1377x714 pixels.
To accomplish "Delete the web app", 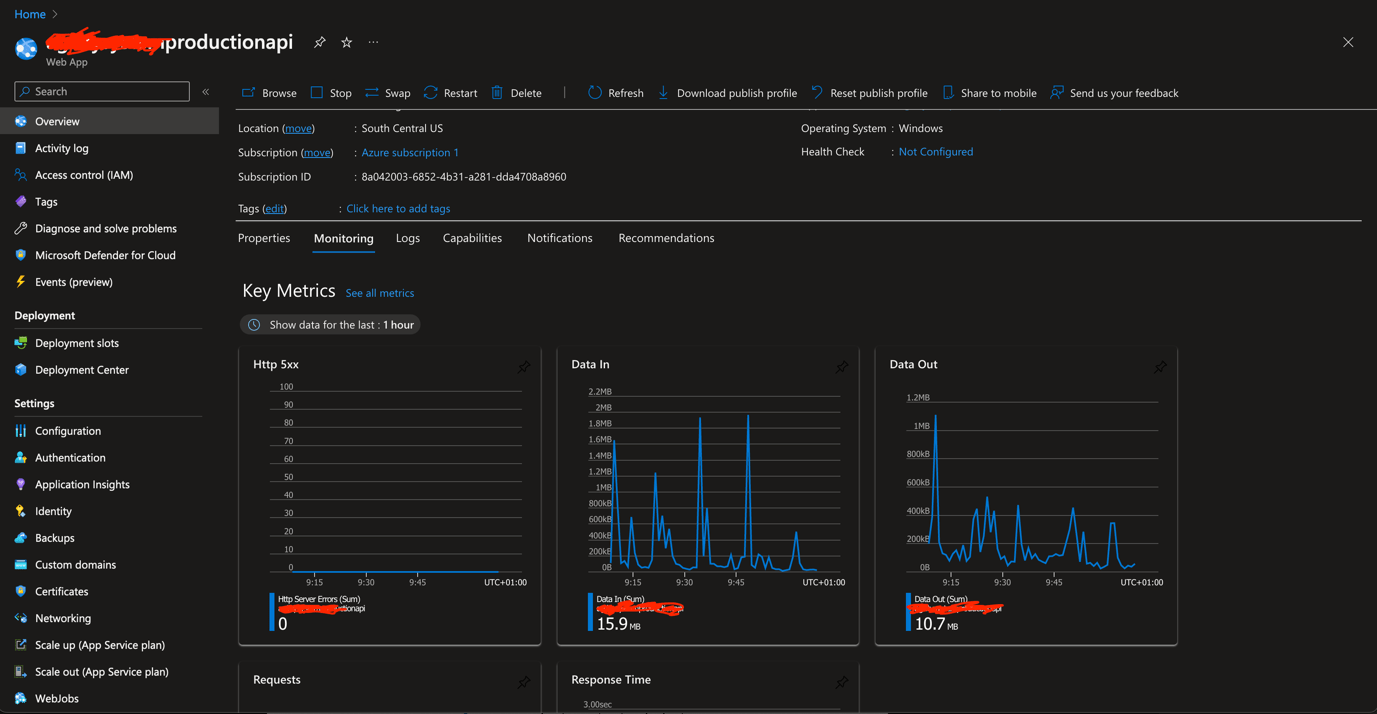I will (x=516, y=93).
